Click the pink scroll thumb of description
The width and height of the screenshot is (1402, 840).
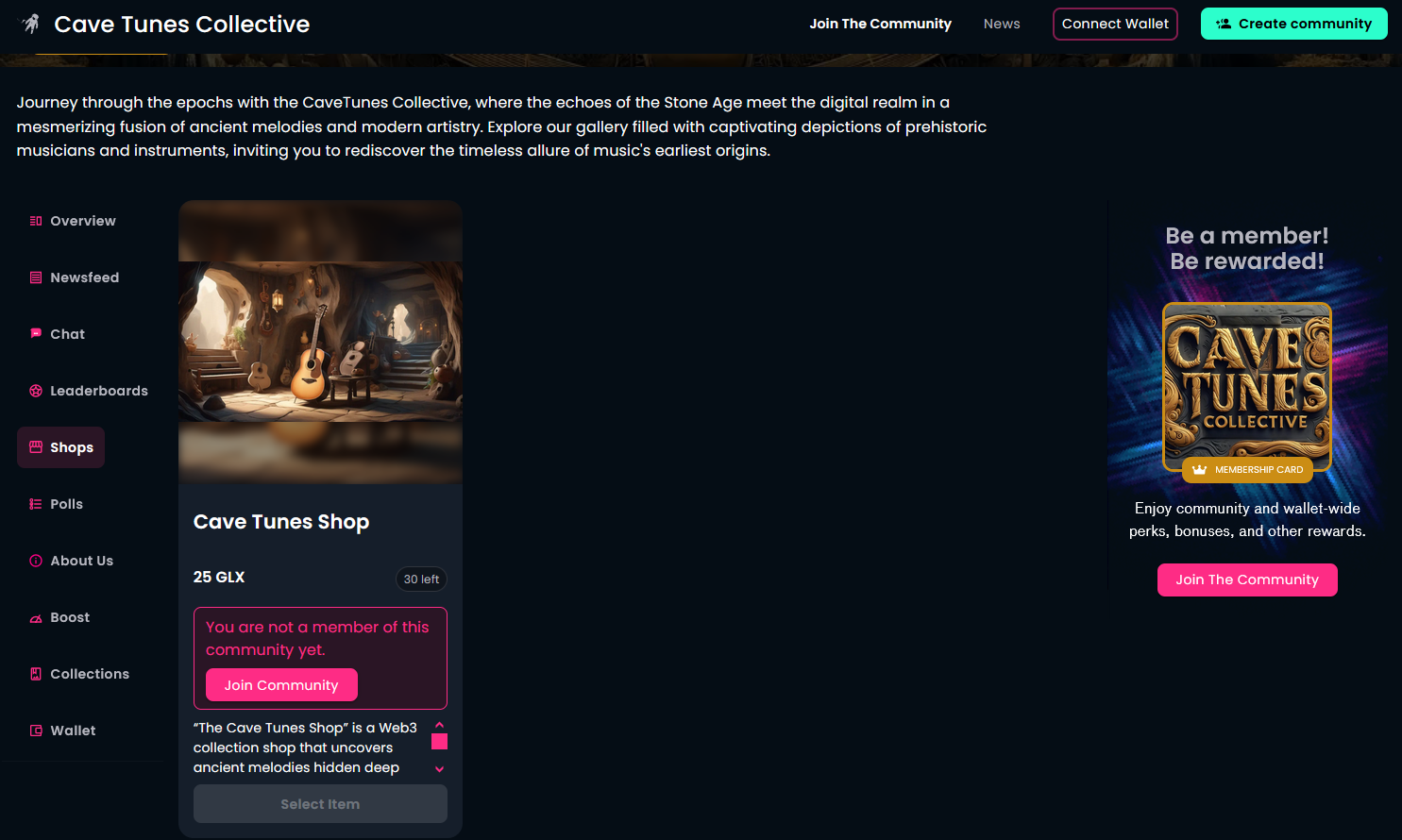[x=439, y=742]
